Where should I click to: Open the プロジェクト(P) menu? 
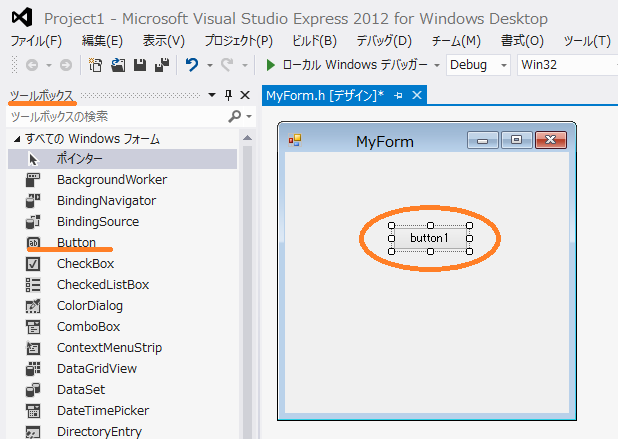click(x=238, y=41)
